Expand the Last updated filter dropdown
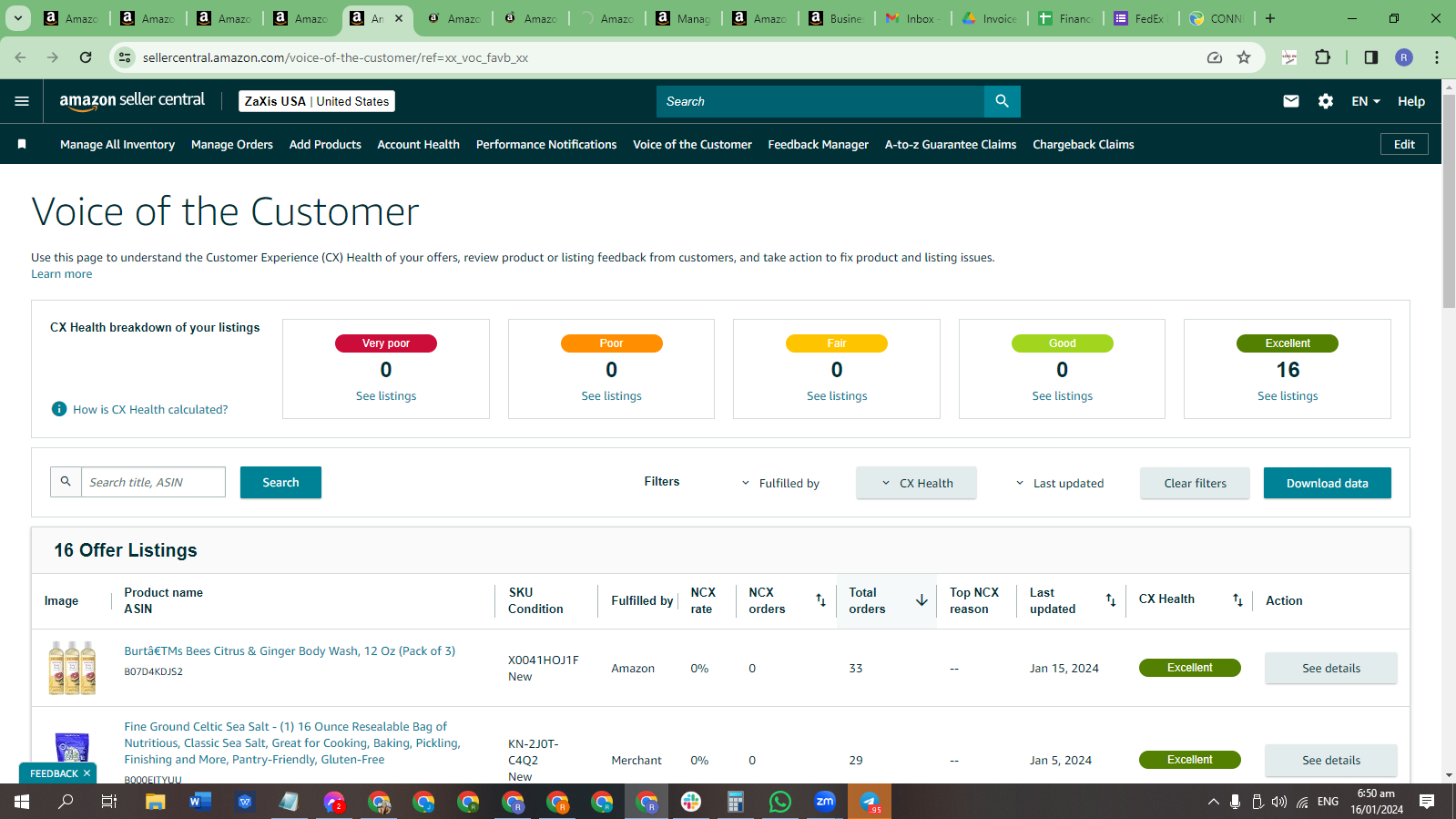The height and width of the screenshot is (819, 1456). click(1059, 483)
